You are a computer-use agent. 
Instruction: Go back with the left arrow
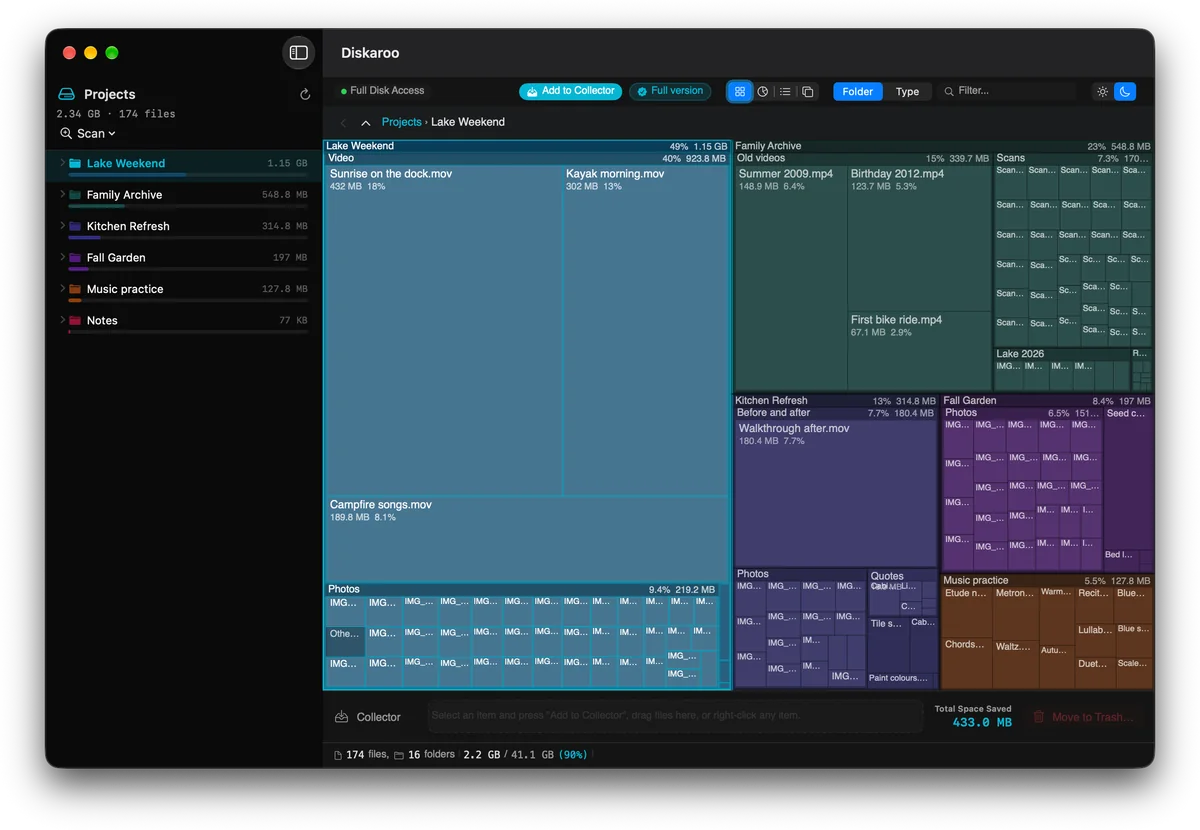point(344,122)
